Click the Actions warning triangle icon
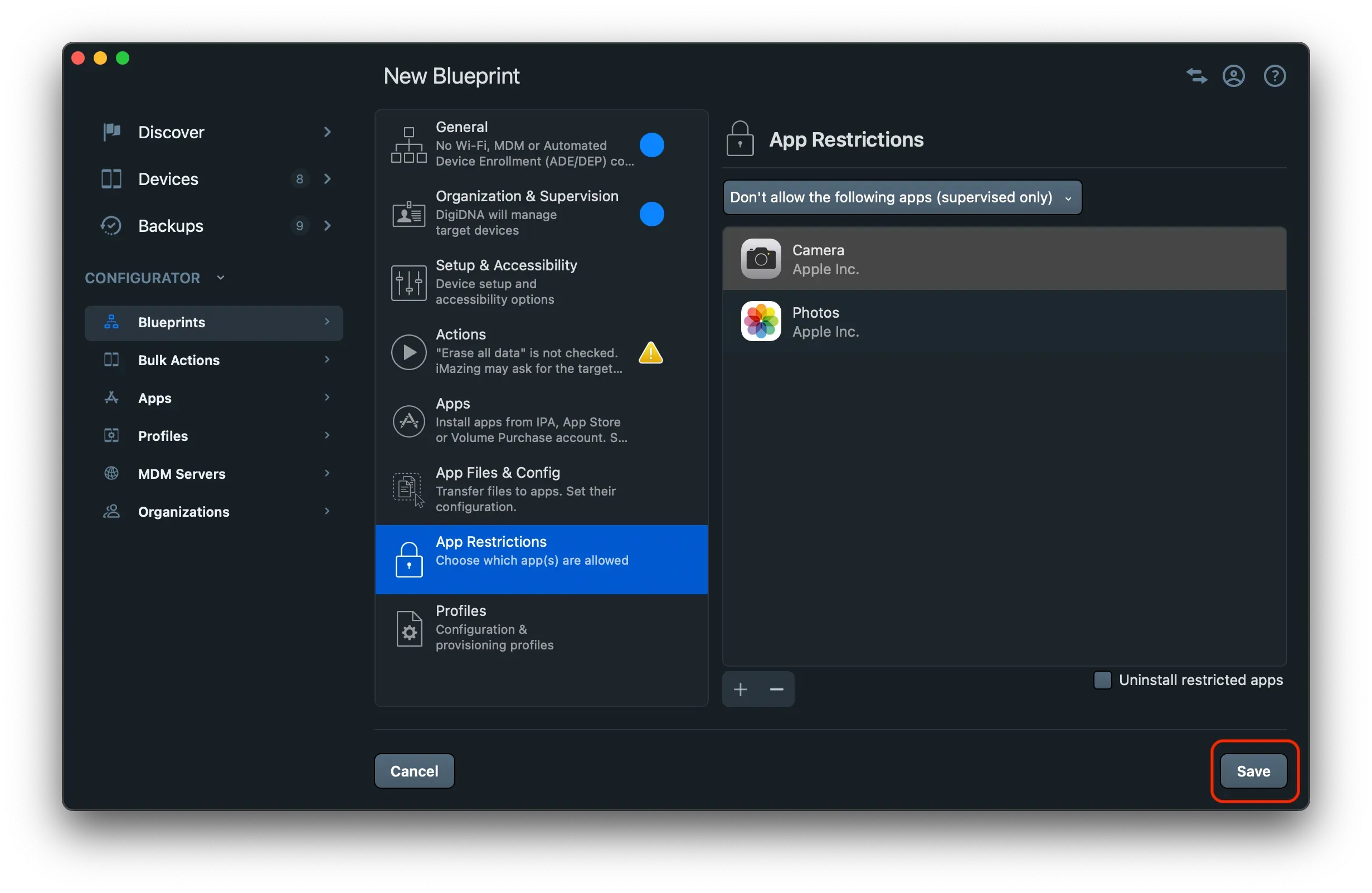The image size is (1372, 893). 650,353
